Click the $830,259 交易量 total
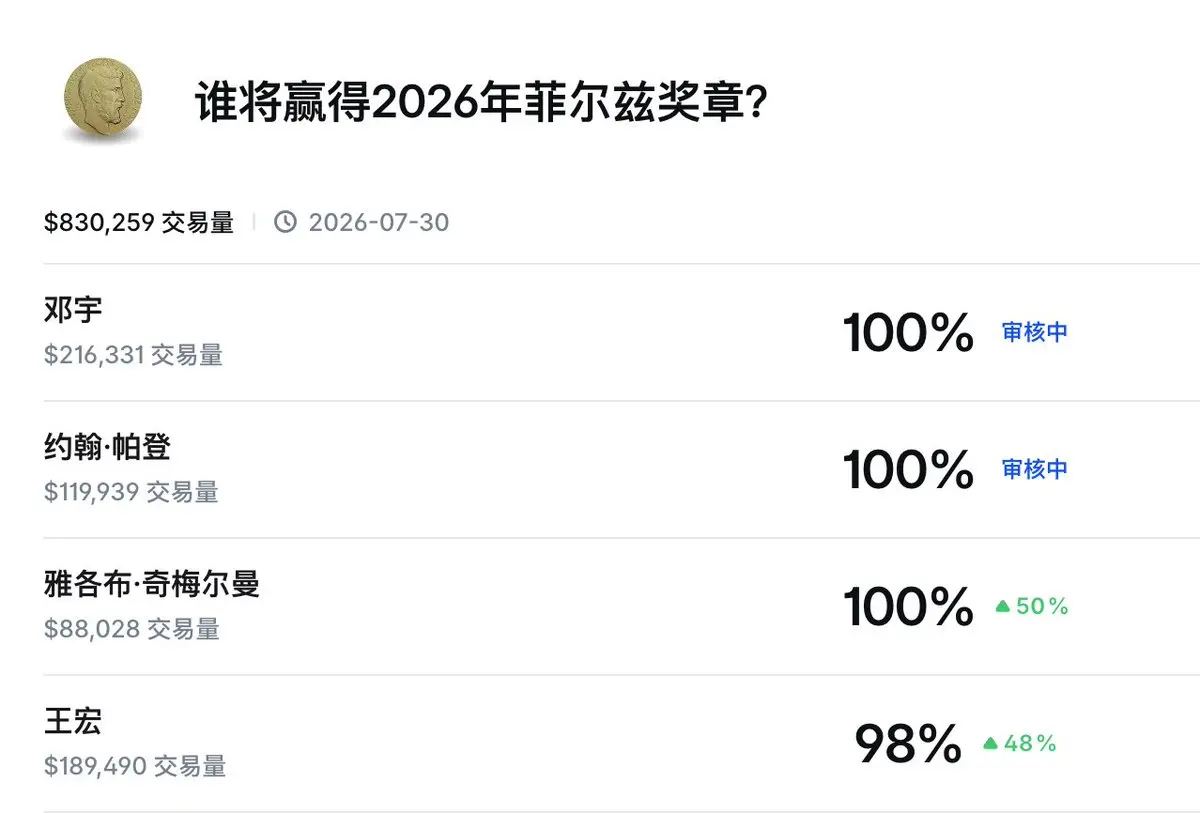 point(139,222)
